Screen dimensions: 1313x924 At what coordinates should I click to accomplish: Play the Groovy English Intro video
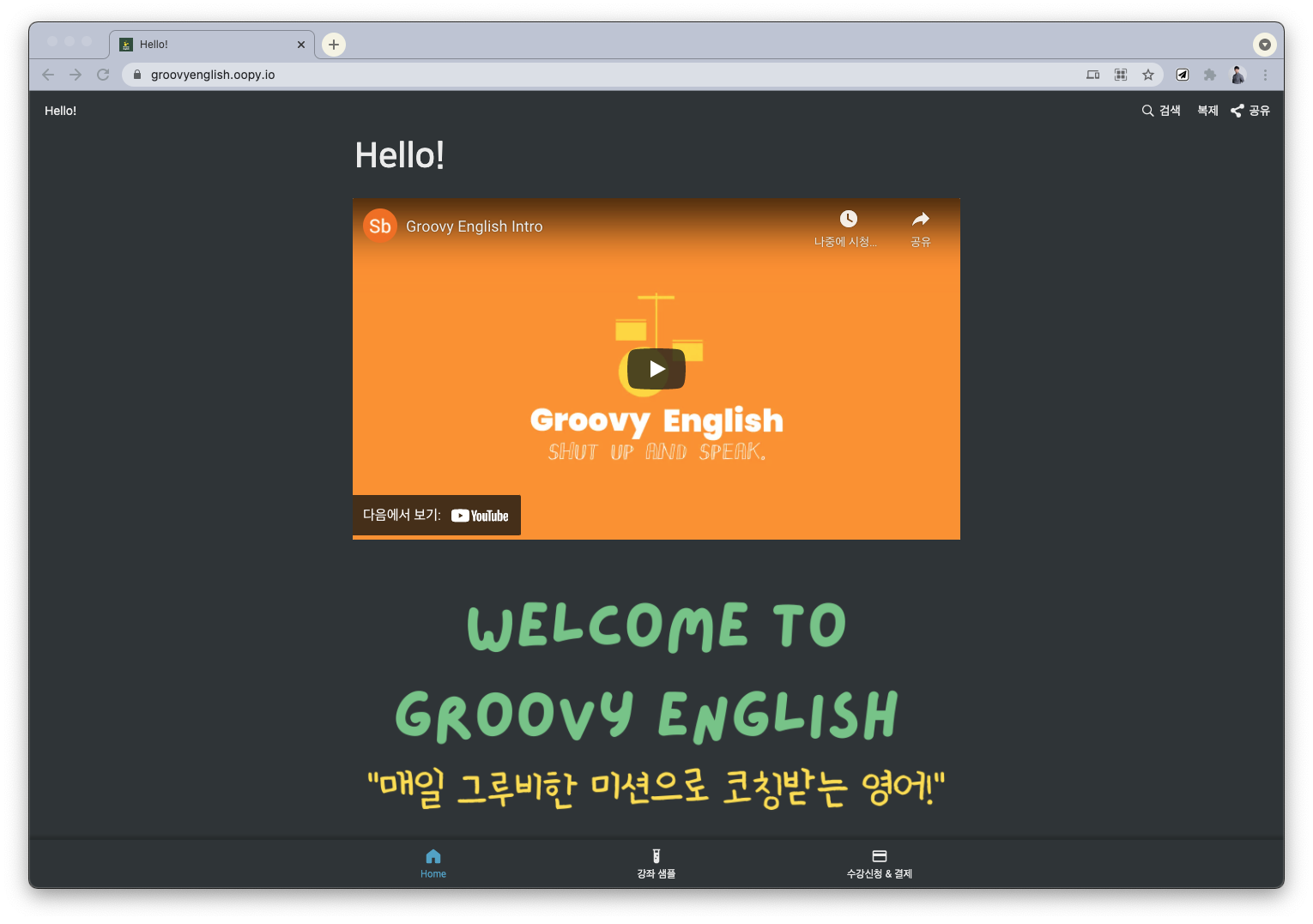[x=656, y=369]
